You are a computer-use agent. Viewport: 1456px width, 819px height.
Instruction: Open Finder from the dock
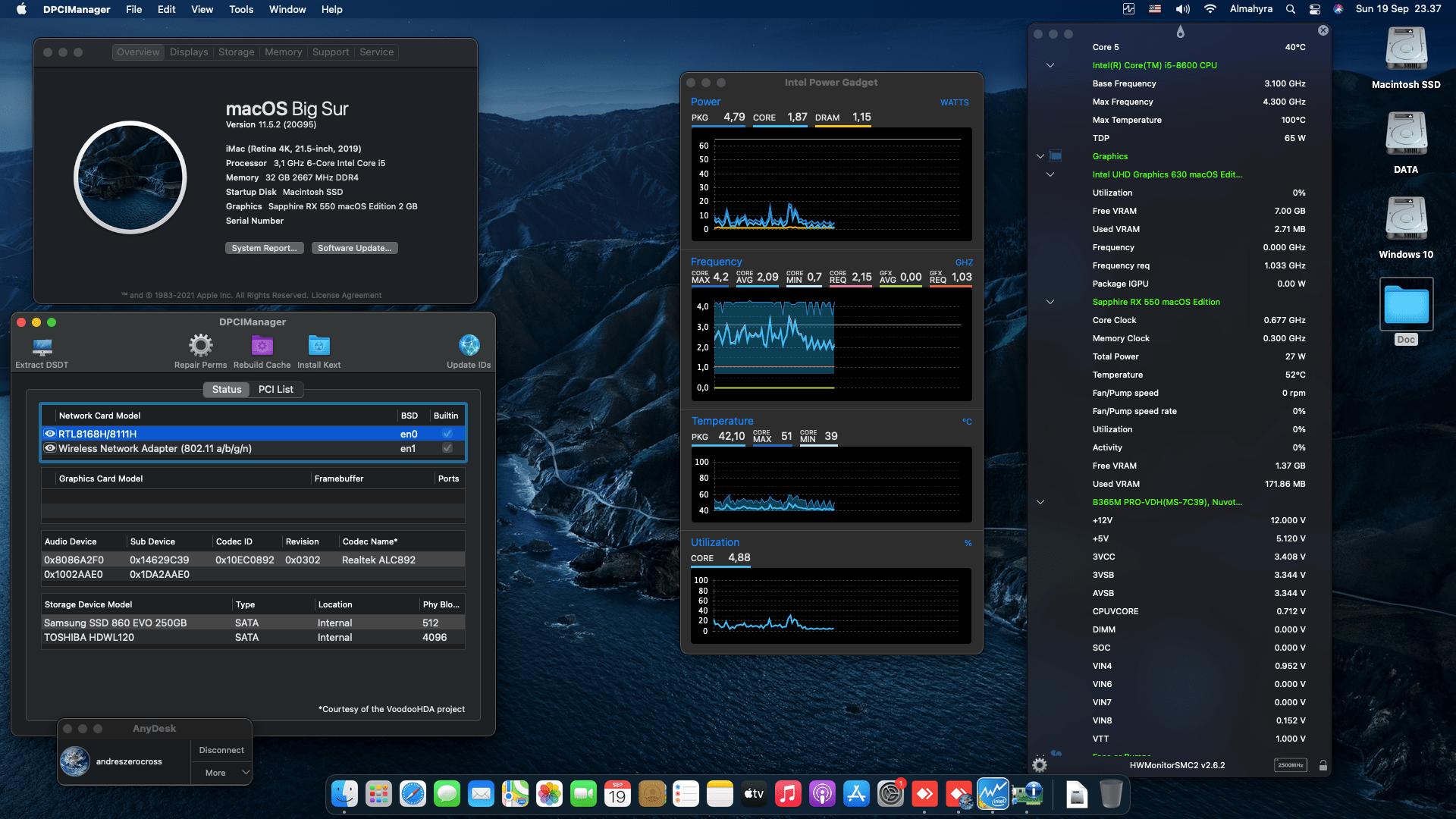tap(344, 794)
